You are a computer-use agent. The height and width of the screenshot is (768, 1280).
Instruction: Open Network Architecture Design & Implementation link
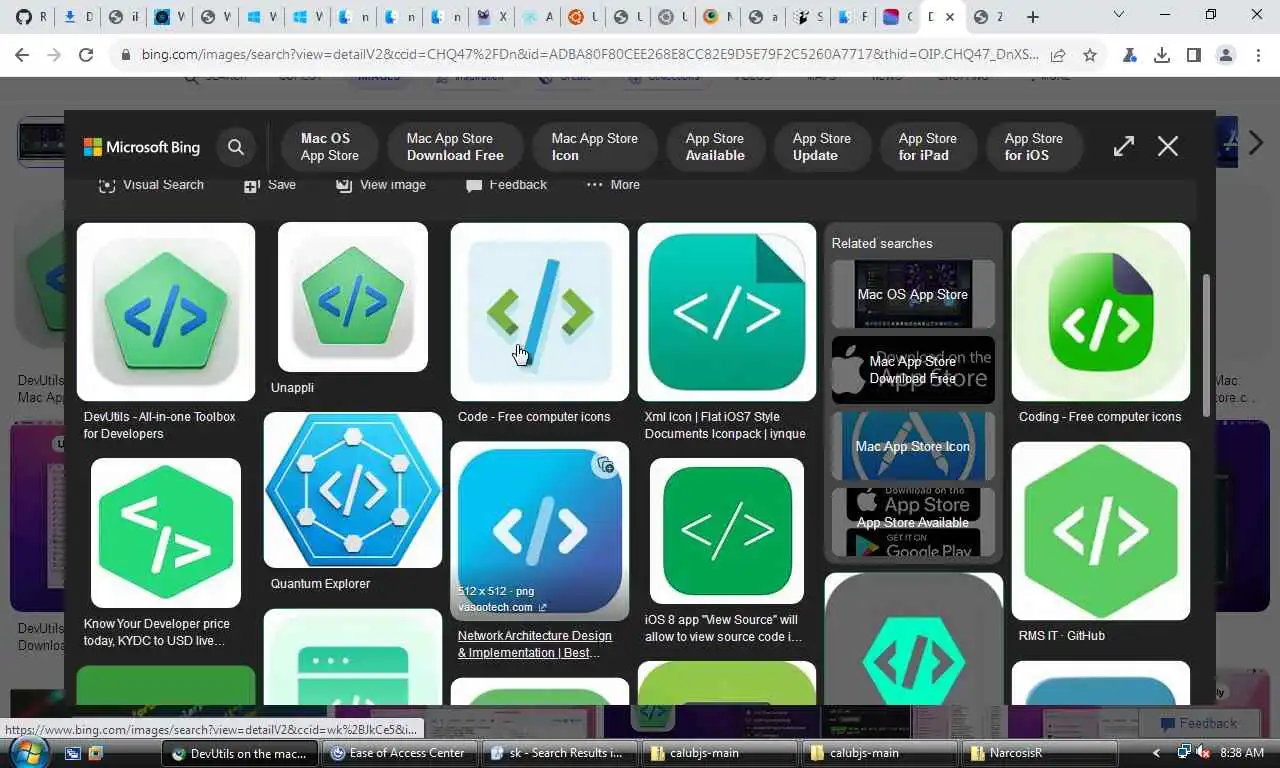[534, 644]
